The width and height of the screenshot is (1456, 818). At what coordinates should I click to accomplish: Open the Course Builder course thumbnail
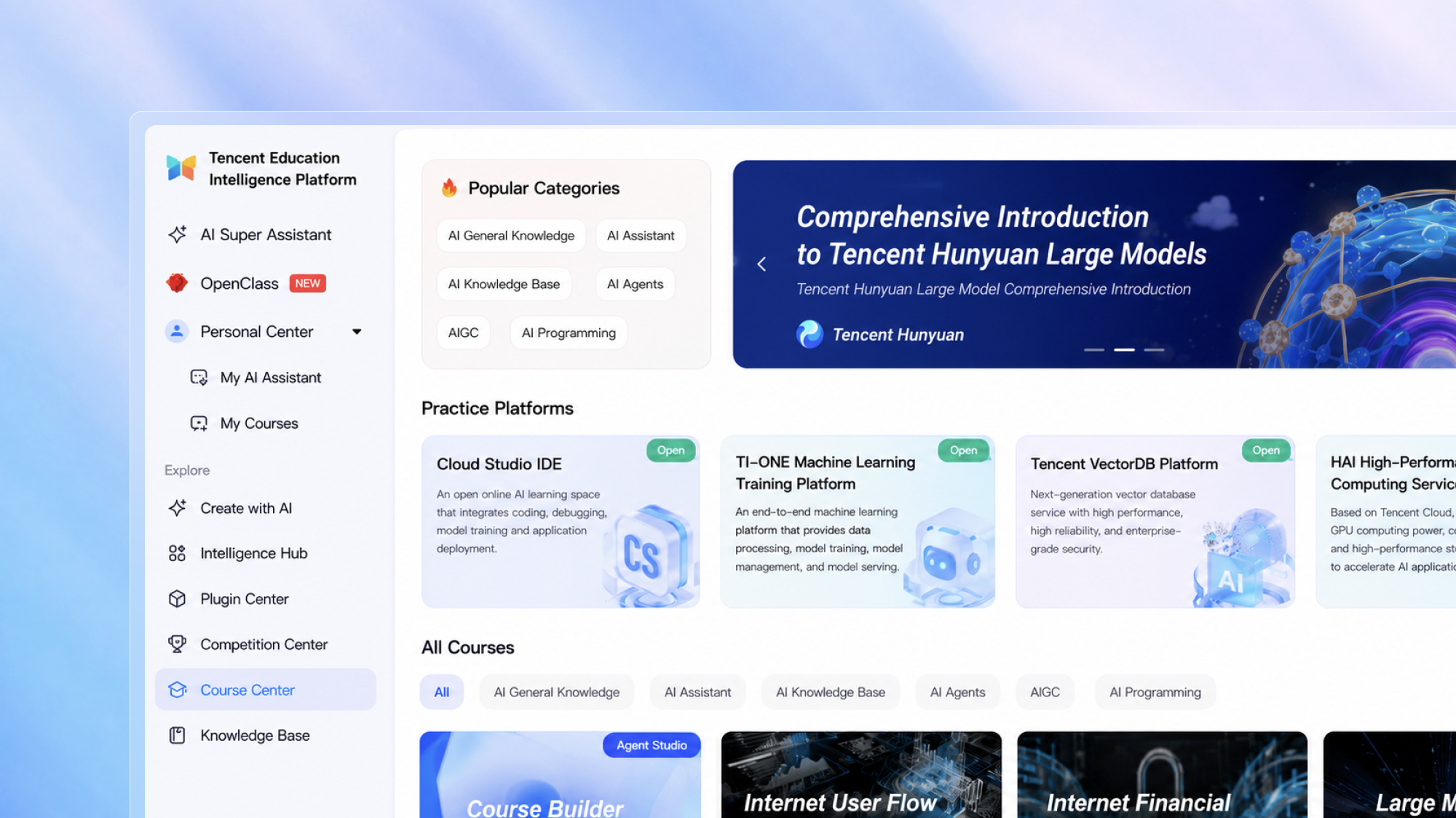point(561,775)
